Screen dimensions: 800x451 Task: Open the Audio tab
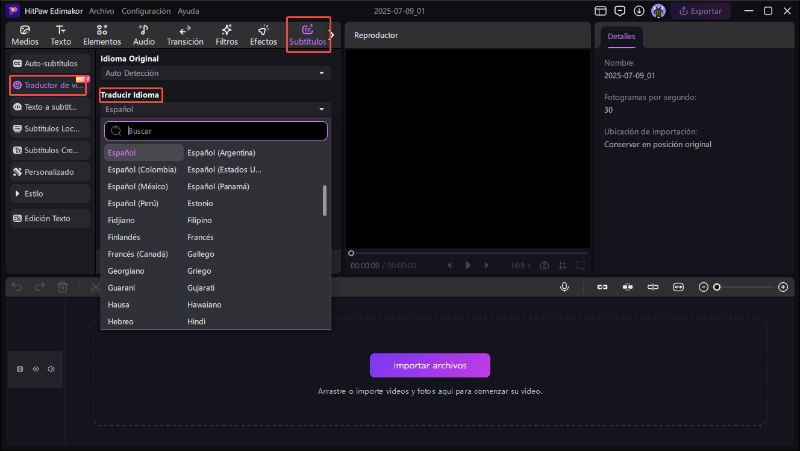point(144,35)
